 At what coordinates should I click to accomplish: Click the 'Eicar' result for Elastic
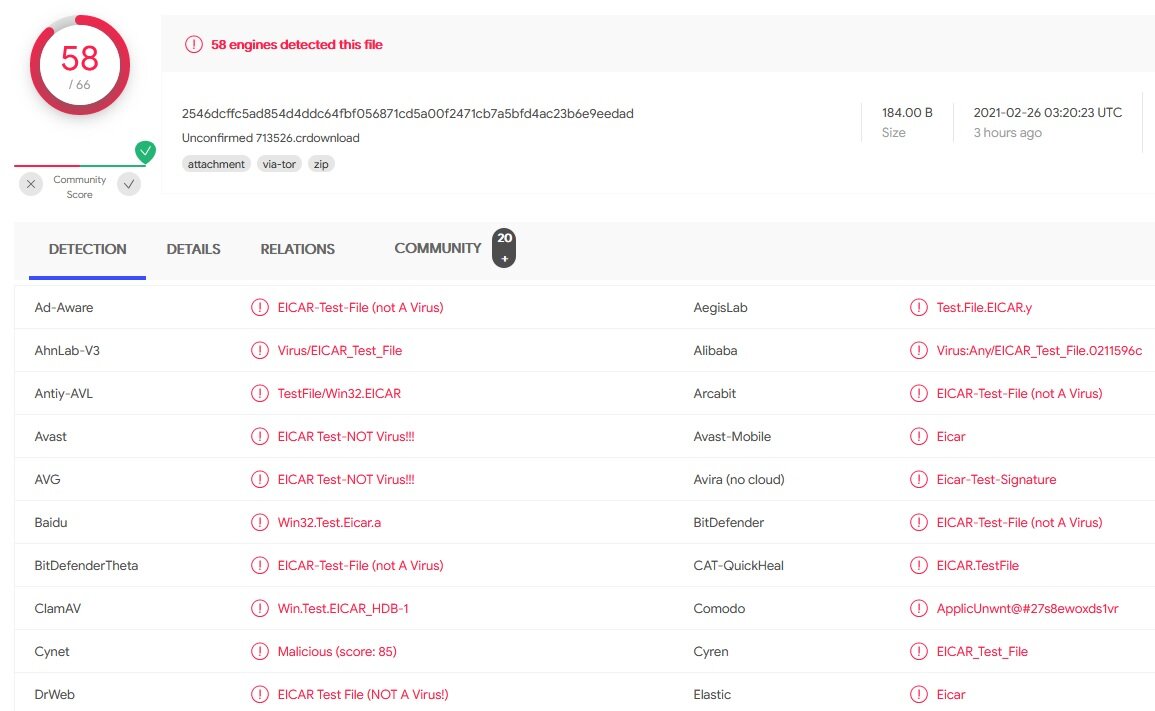coord(950,694)
